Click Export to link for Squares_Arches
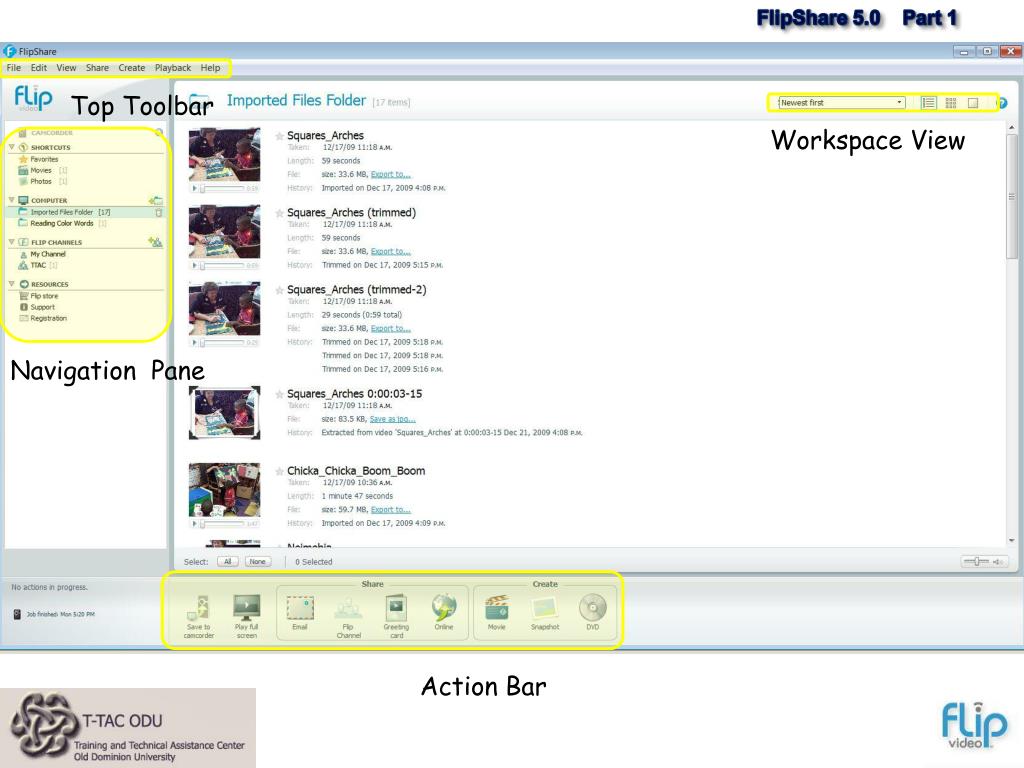This screenshot has height=768, width=1024. pos(391,174)
